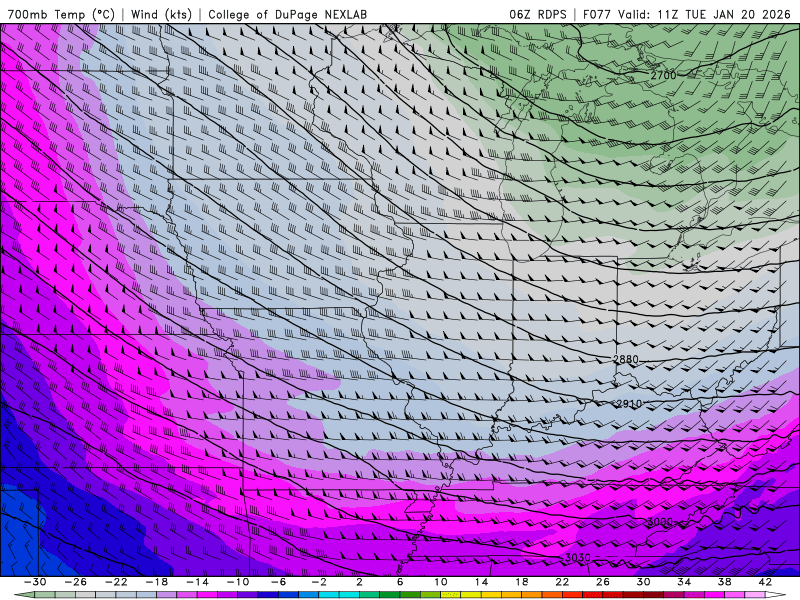Image resolution: width=800 pixels, height=600 pixels.
Task: Select the 34 color scale label
Action: tap(684, 582)
